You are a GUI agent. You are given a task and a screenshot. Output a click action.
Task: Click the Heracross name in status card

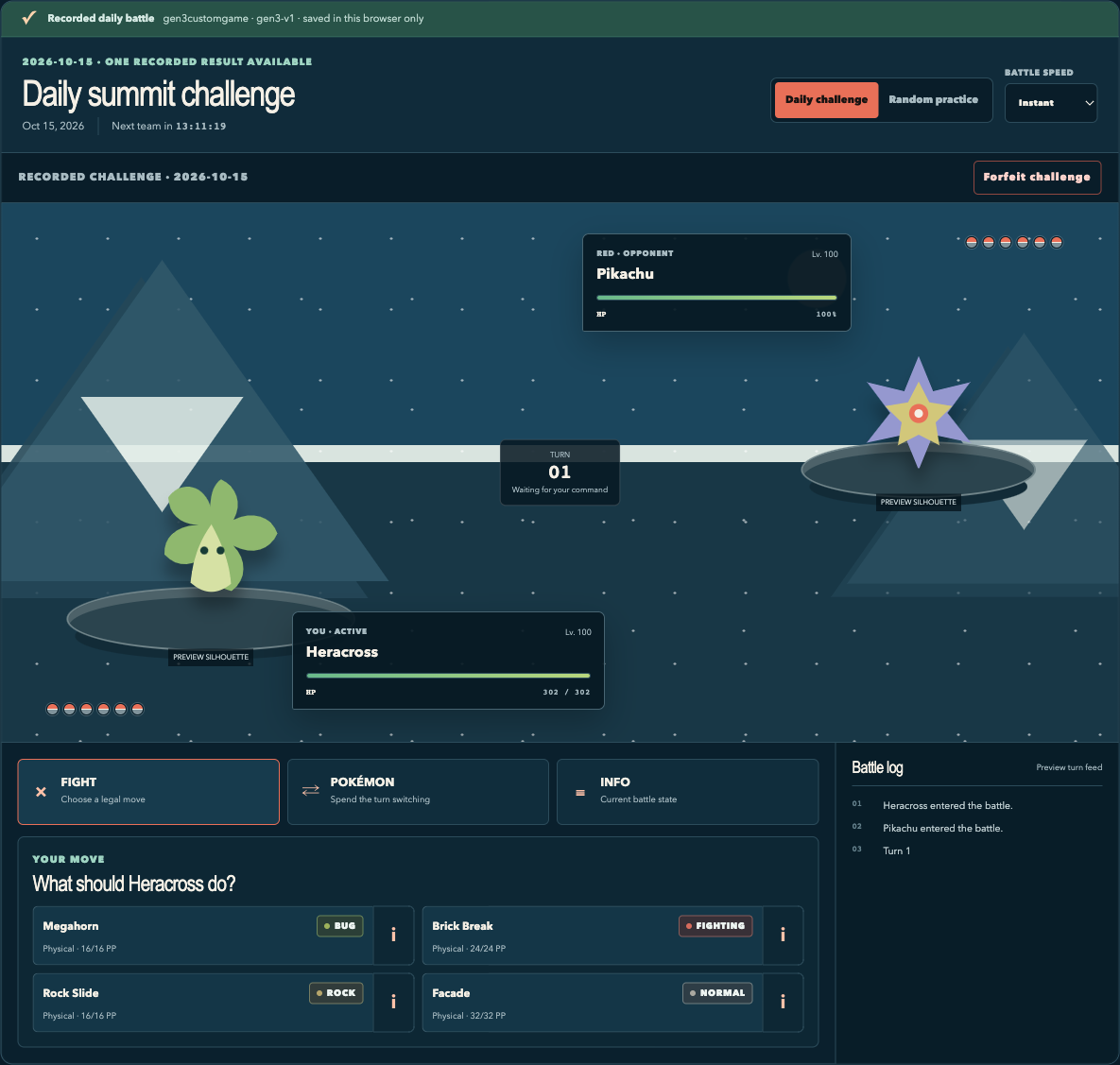tap(342, 651)
